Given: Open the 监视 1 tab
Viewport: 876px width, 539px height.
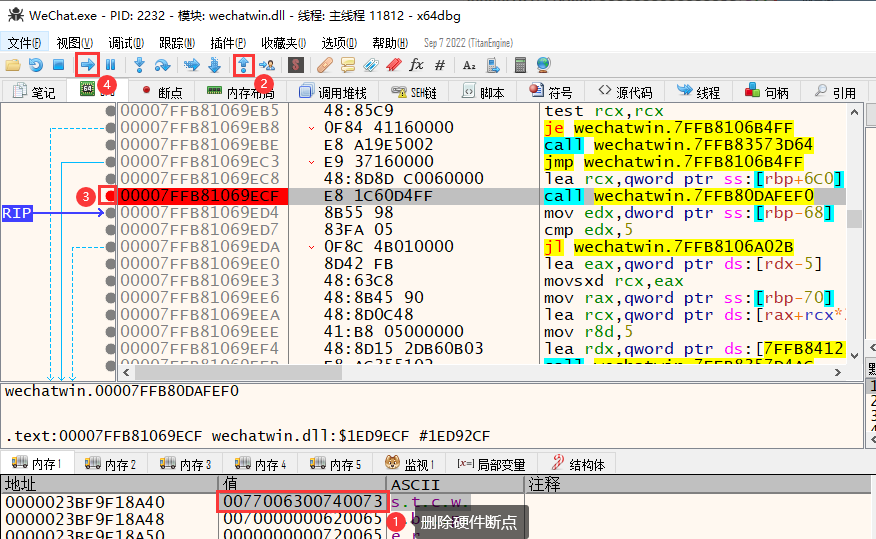Looking at the screenshot, I should [x=410, y=464].
